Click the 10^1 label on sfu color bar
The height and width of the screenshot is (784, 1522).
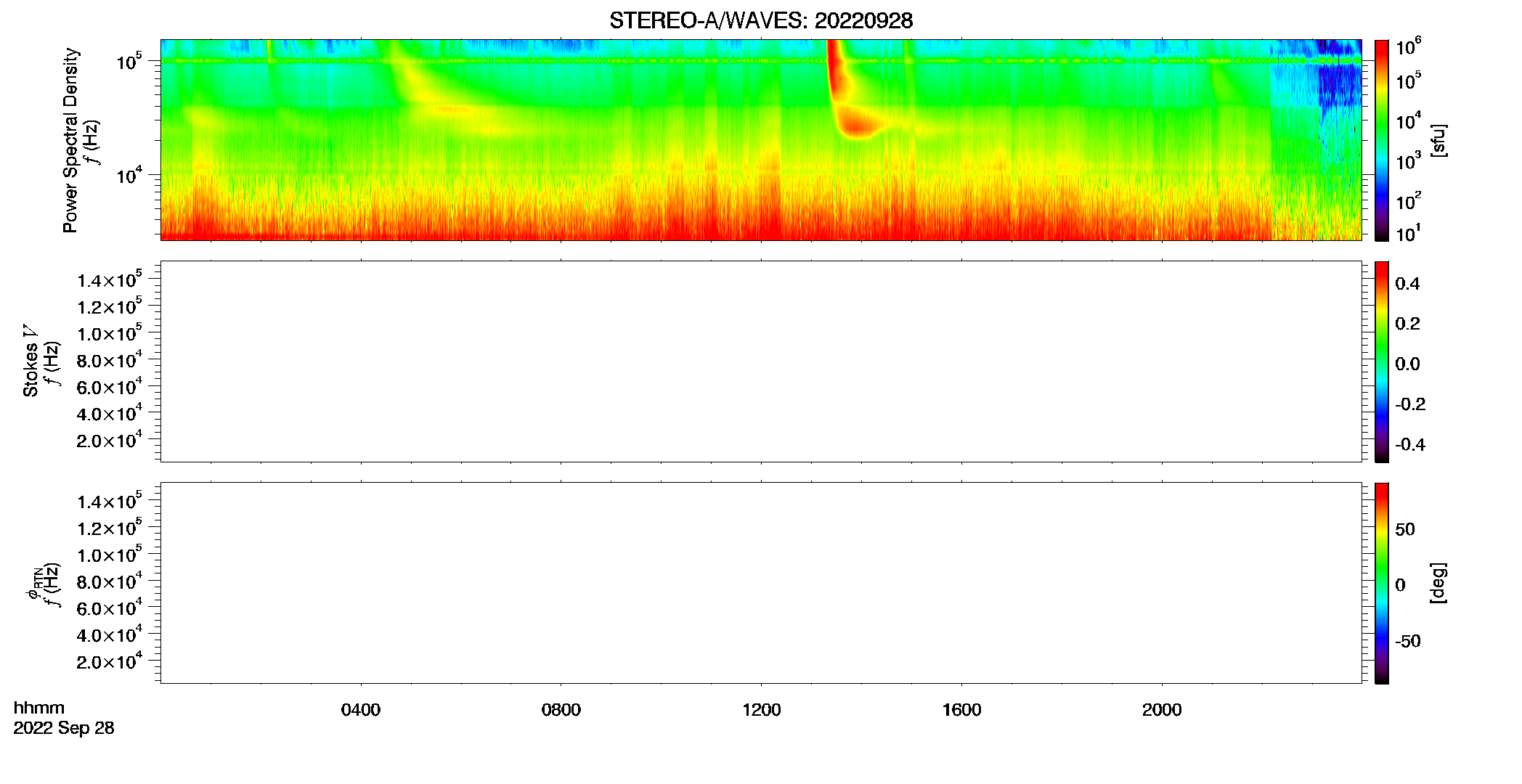pos(1409,234)
